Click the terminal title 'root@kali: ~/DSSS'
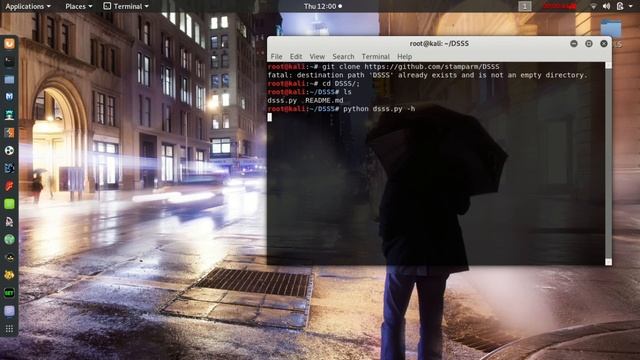The height and width of the screenshot is (360, 640). [439, 43]
